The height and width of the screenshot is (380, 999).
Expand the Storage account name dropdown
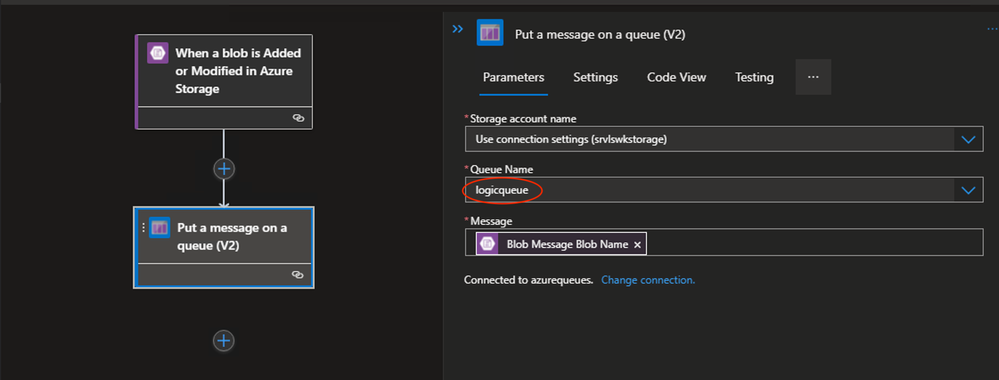[968, 139]
